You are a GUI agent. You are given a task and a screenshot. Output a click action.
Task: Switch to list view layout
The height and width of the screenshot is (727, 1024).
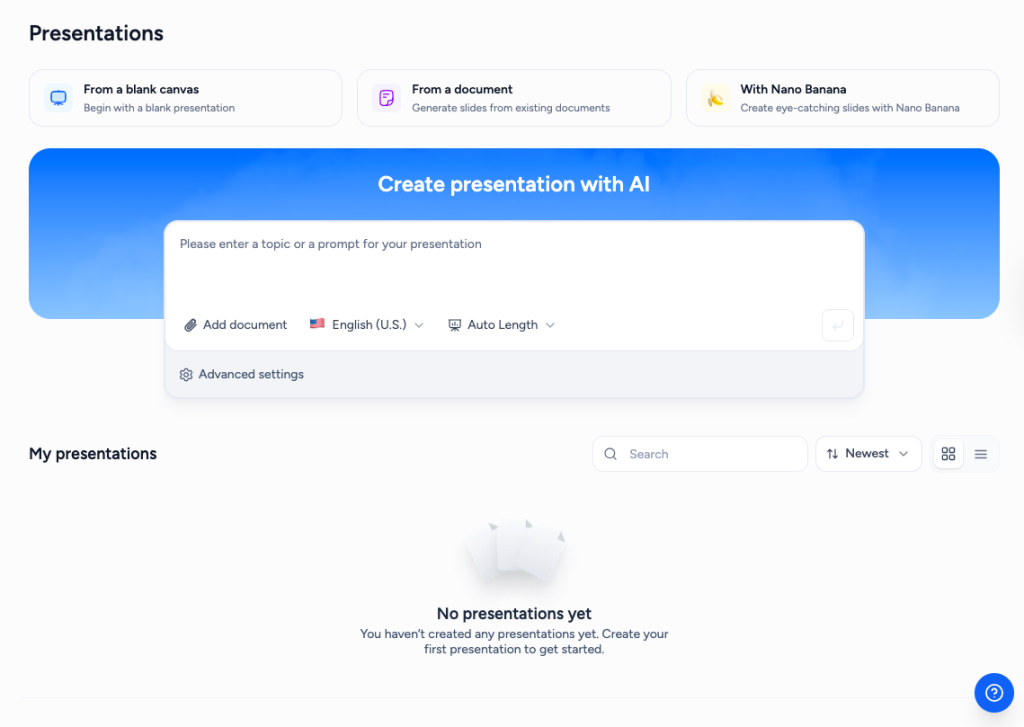[981, 454]
